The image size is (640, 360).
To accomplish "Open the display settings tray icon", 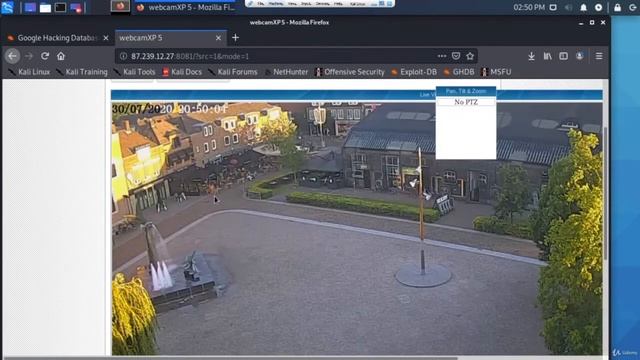I will pos(553,7).
